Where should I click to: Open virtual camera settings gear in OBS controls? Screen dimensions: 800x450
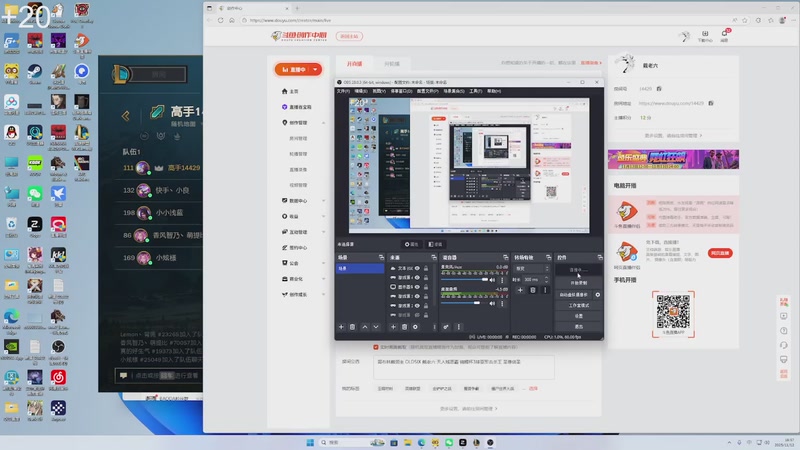(x=597, y=294)
